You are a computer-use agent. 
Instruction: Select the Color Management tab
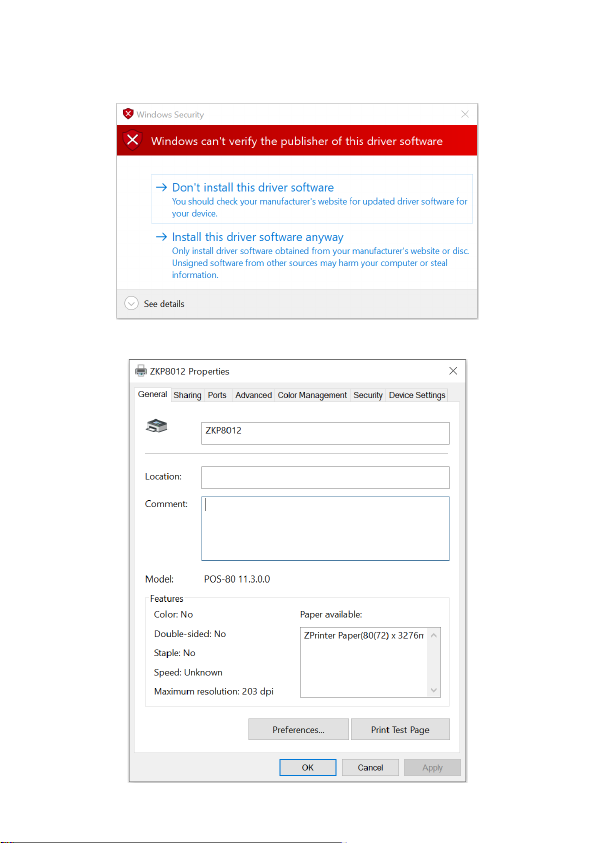(312, 395)
